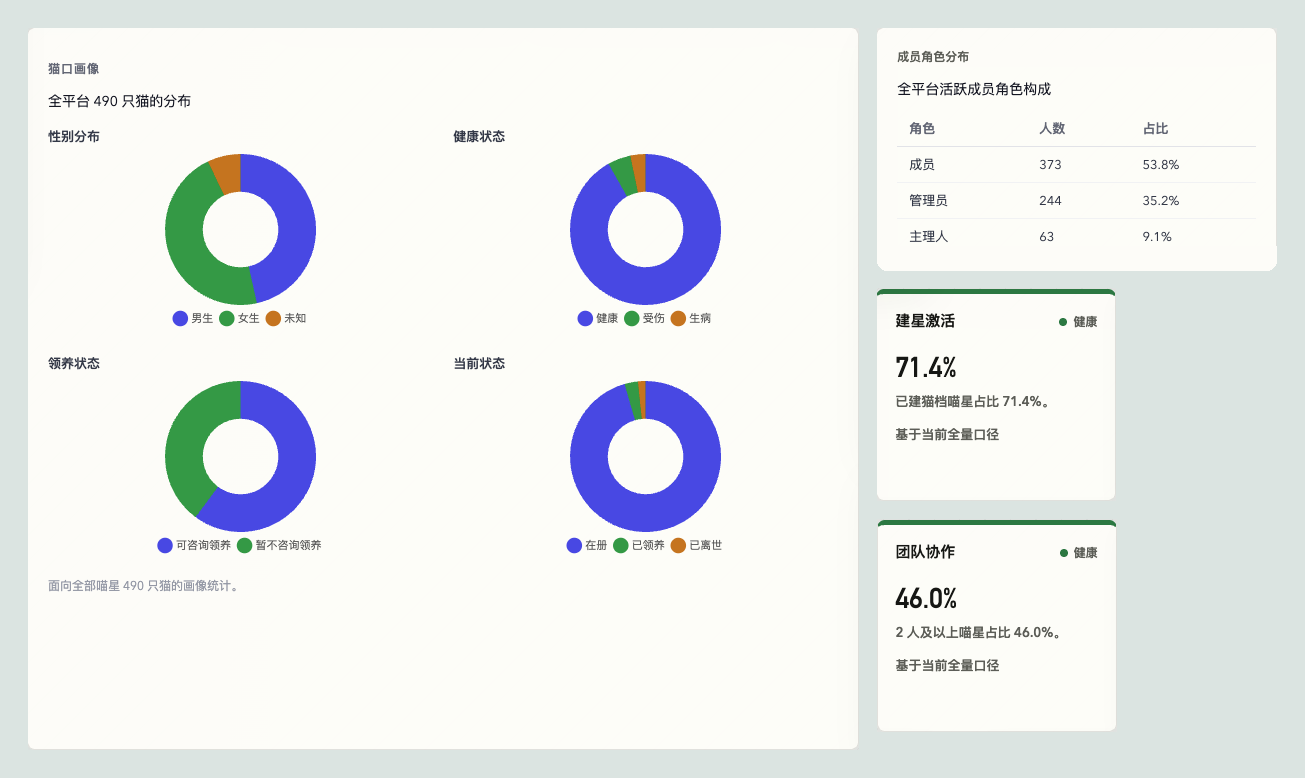Click the 健康 status badge in 建星激活 card
1305x778 pixels.
pos(1078,322)
